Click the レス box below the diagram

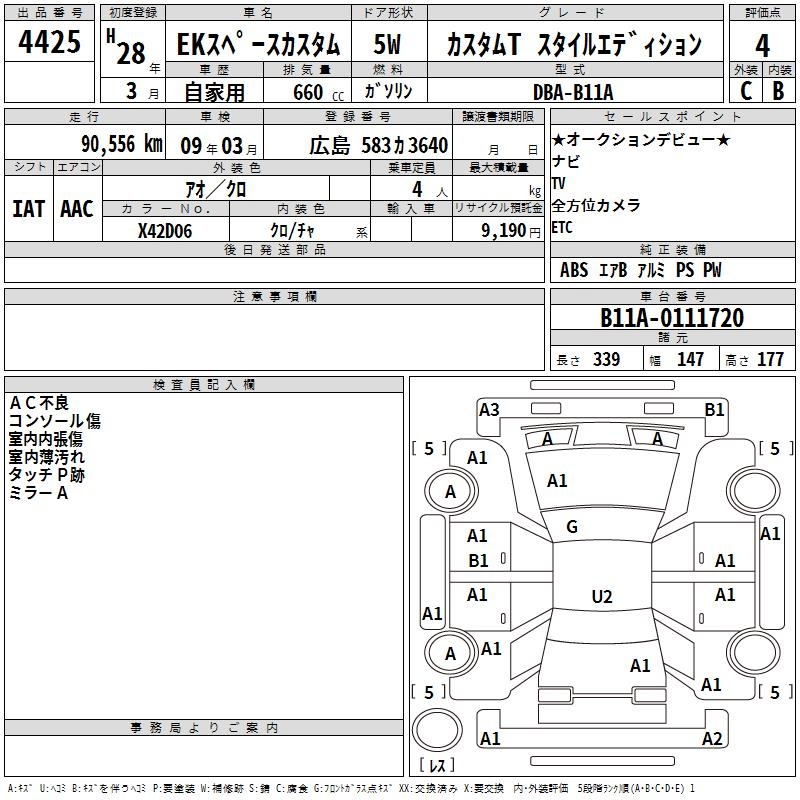point(436,766)
